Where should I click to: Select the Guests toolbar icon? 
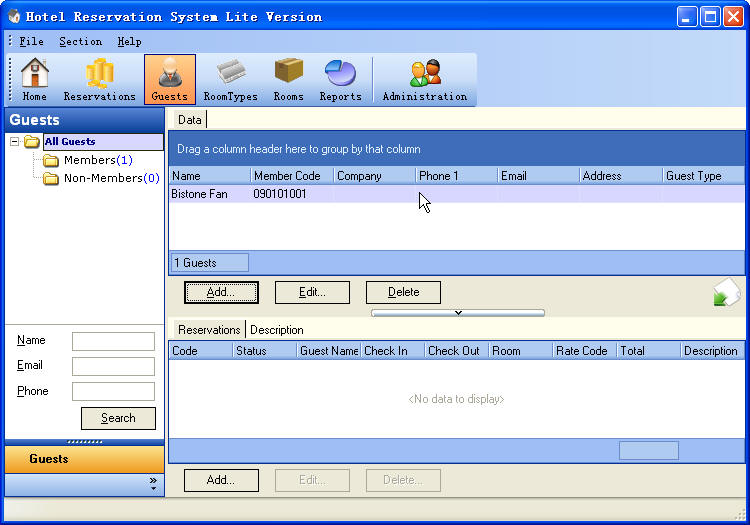tap(169, 79)
